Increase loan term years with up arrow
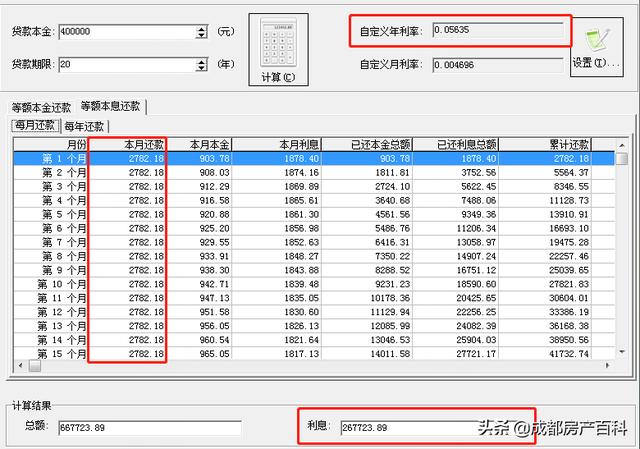The width and height of the screenshot is (640, 449). point(201,61)
